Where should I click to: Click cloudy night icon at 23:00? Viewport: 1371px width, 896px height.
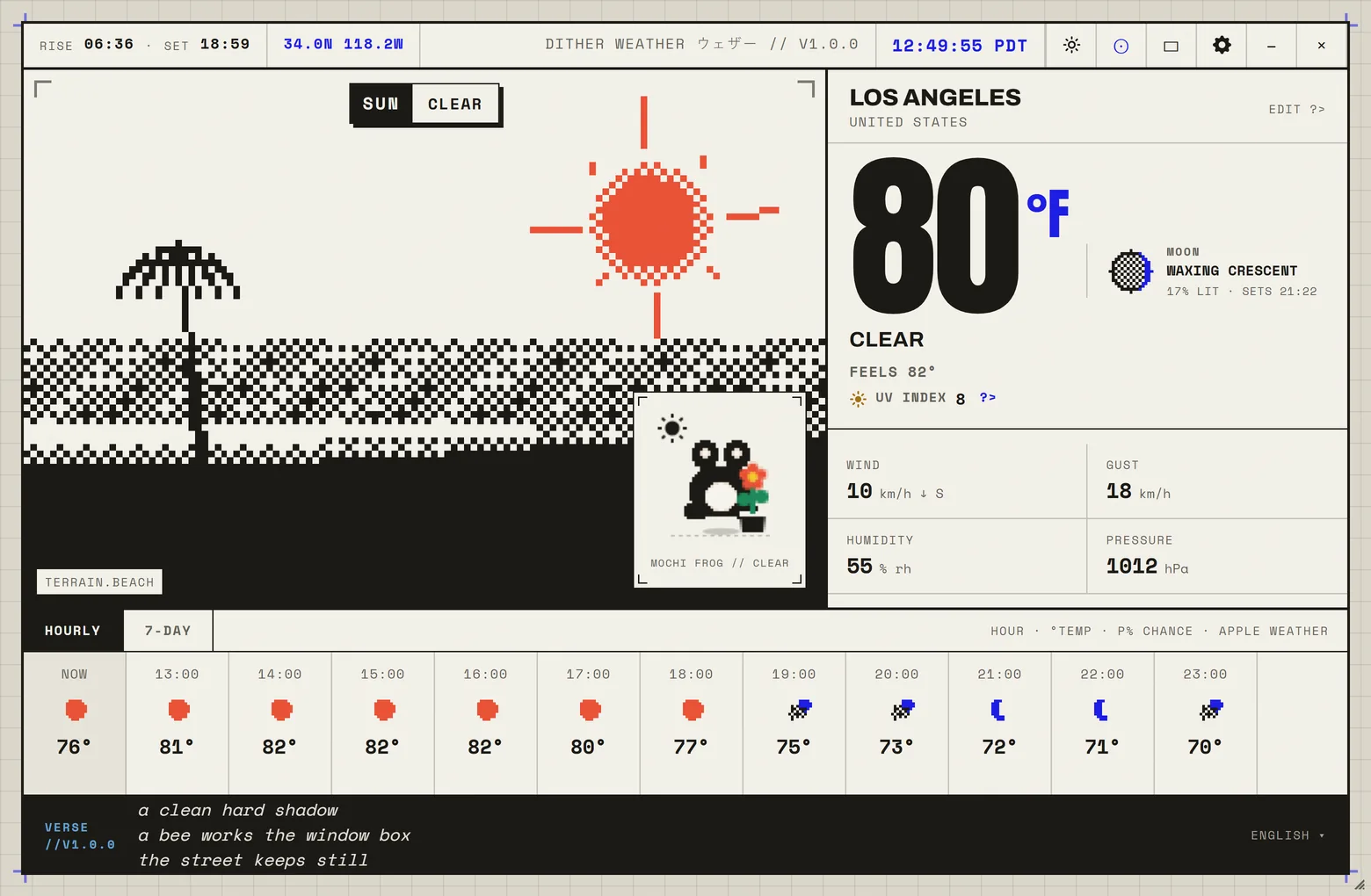pos(1211,710)
